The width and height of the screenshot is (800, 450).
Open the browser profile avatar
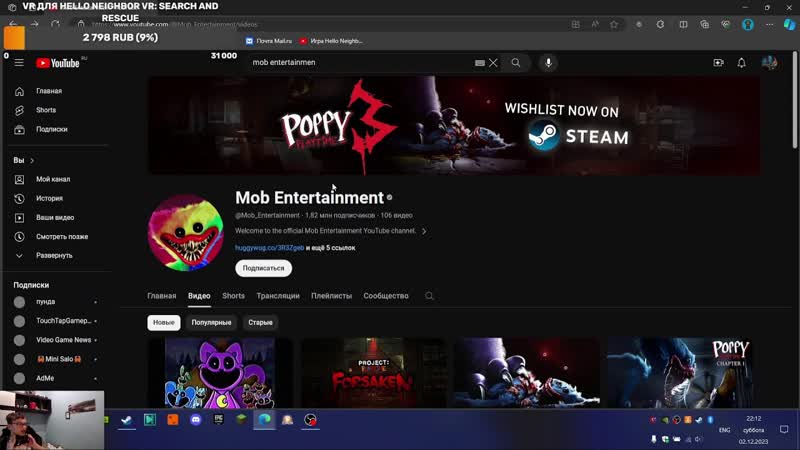click(748, 24)
